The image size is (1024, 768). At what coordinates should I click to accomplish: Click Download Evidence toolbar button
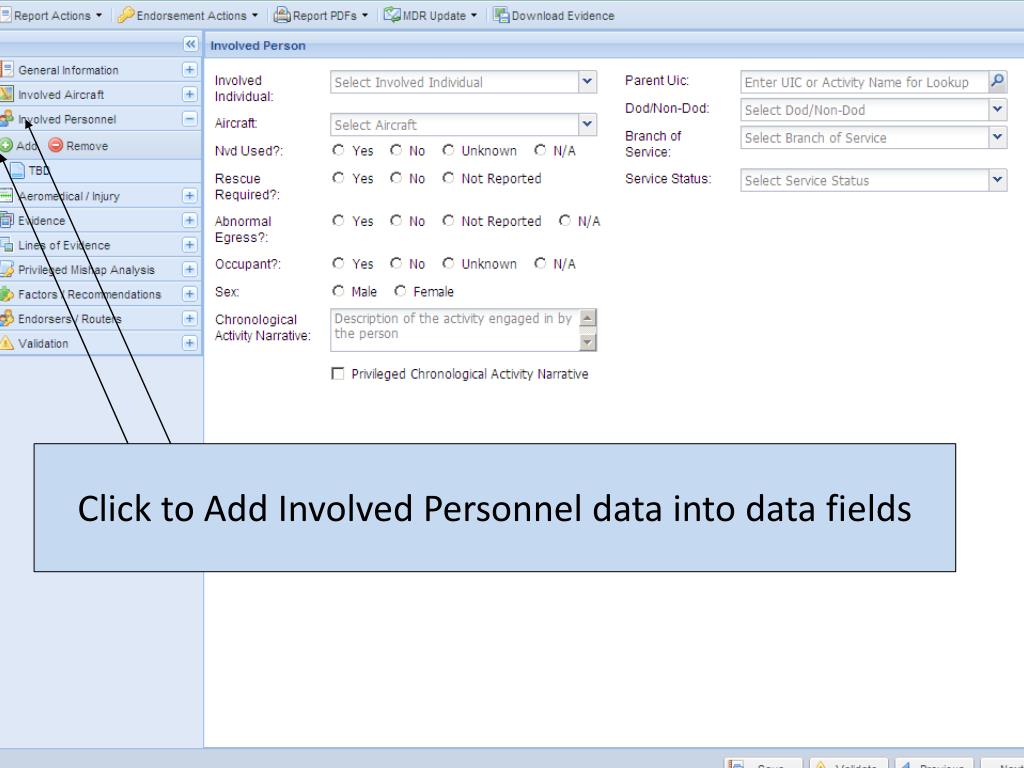(x=554, y=16)
